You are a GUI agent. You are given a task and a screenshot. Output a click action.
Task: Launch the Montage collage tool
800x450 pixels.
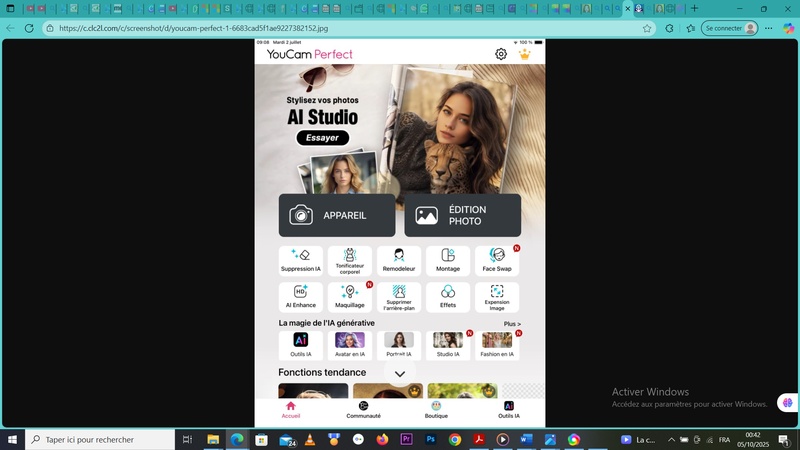pos(448,260)
